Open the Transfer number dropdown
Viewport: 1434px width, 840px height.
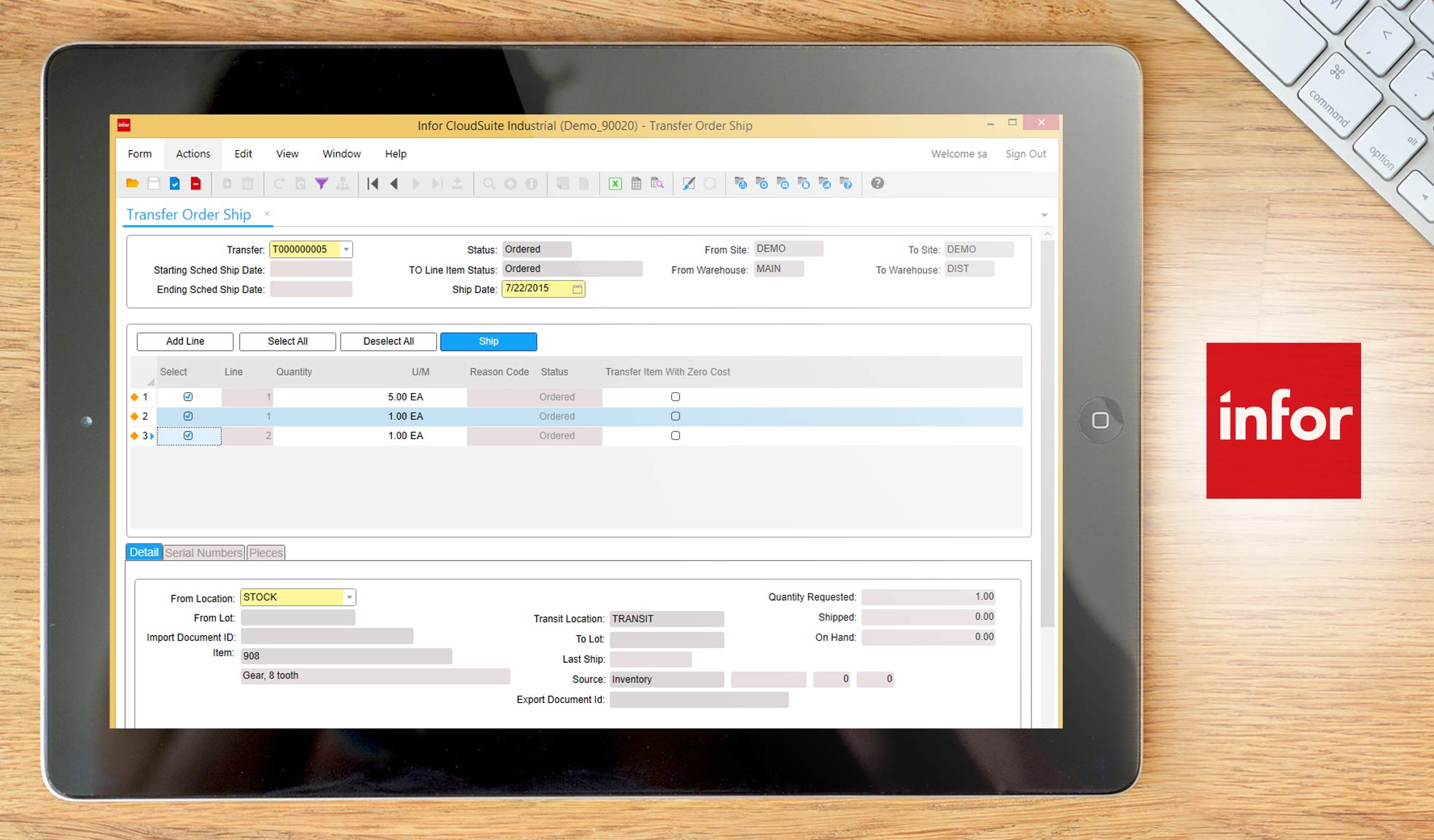point(346,249)
